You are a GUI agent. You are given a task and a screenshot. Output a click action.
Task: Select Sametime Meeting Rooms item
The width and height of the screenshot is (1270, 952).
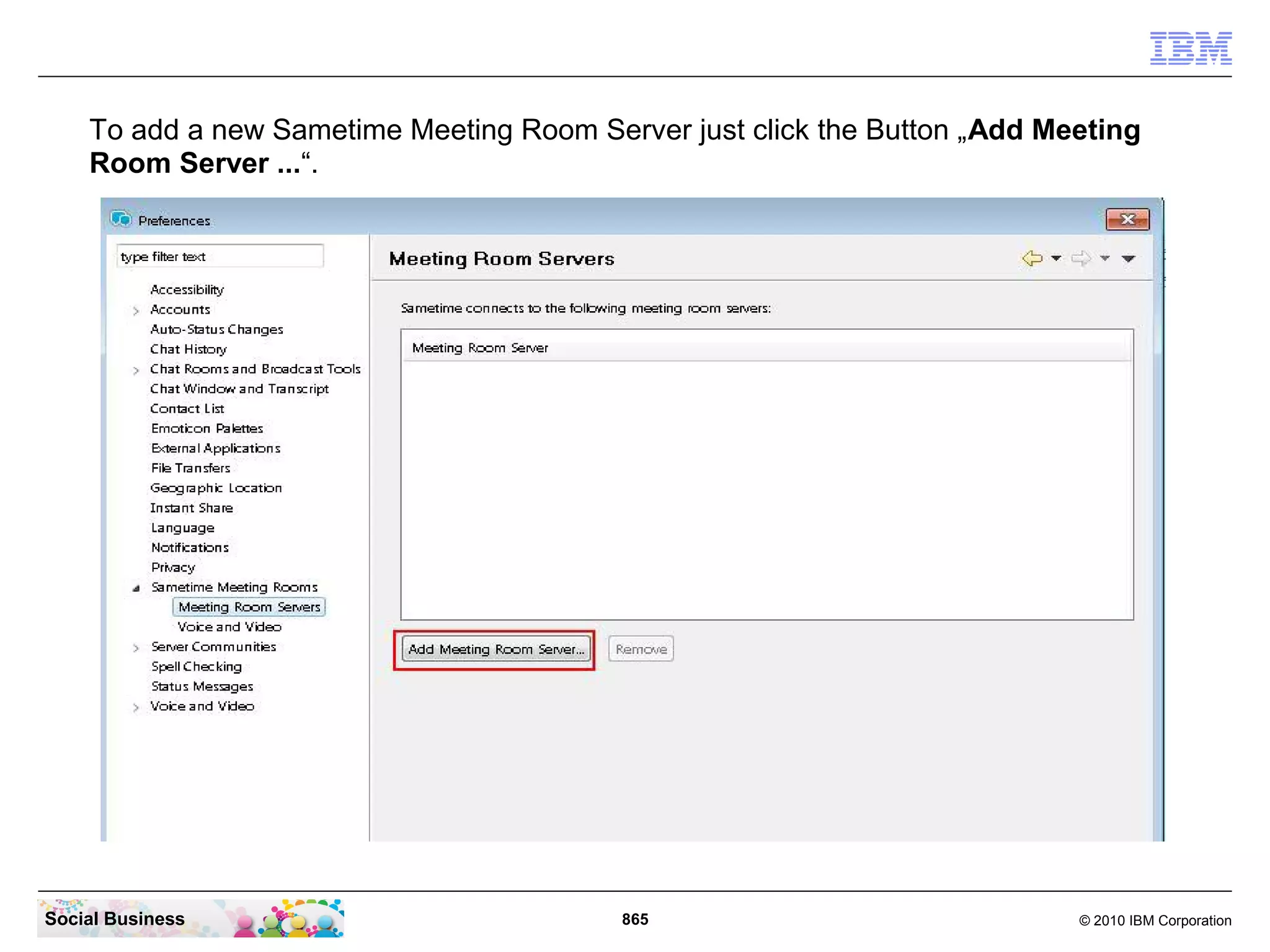[234, 587]
